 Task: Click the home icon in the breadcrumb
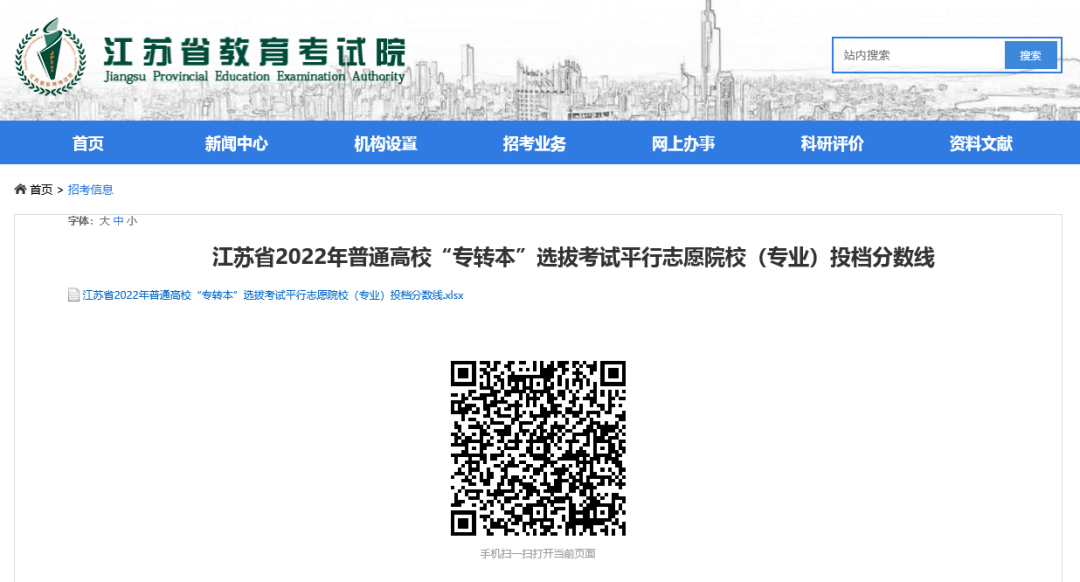pos(20,189)
